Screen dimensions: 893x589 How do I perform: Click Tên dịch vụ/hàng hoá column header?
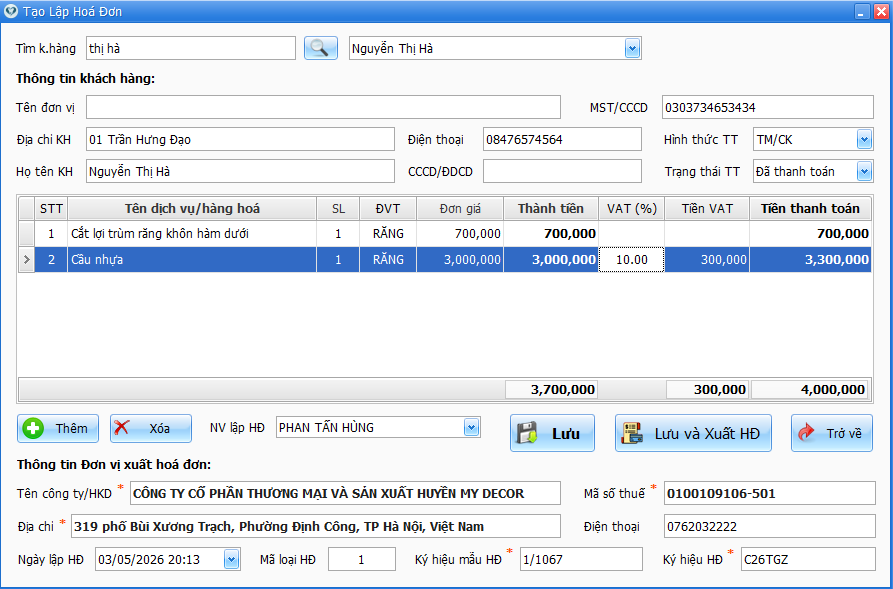click(x=192, y=208)
